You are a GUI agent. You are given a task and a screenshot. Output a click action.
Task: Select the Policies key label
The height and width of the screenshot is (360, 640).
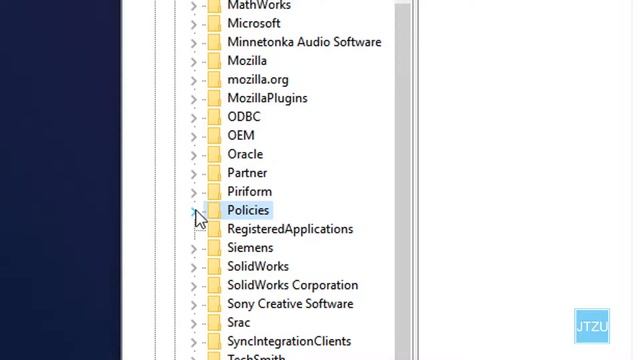point(248,210)
